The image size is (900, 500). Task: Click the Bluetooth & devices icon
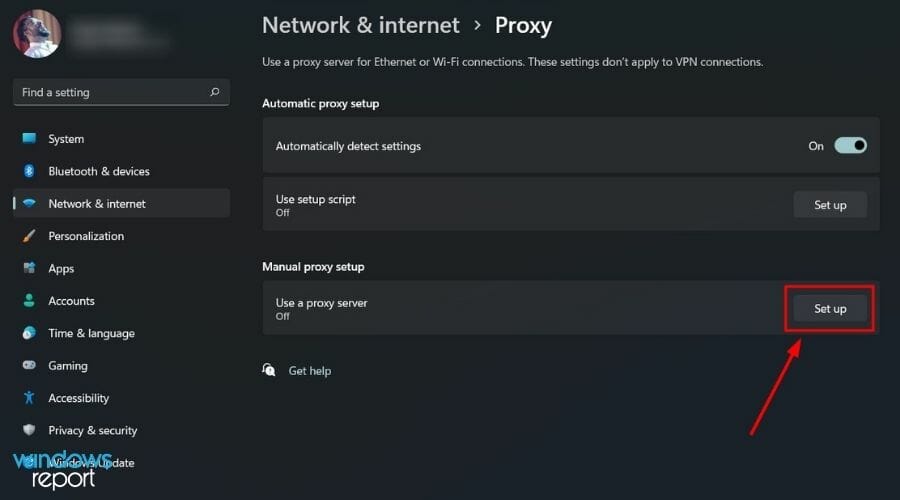click(29, 171)
